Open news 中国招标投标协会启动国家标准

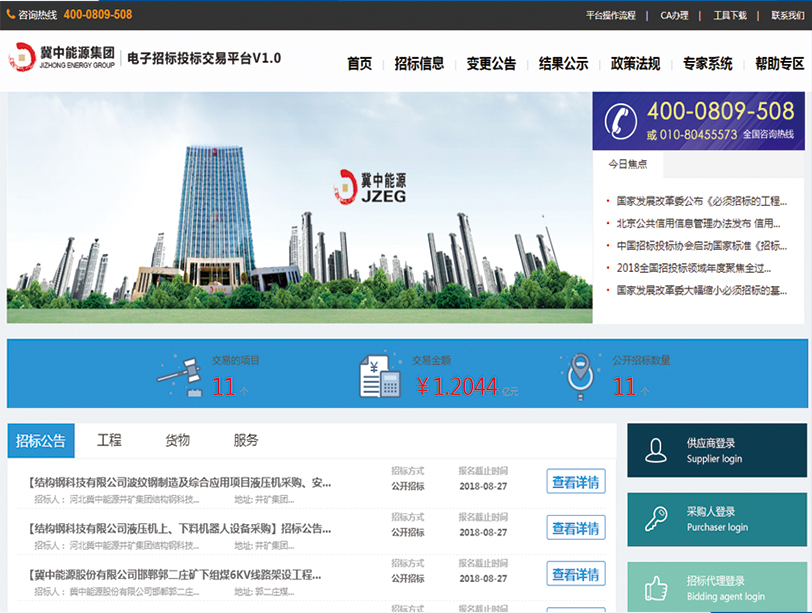[x=702, y=245]
